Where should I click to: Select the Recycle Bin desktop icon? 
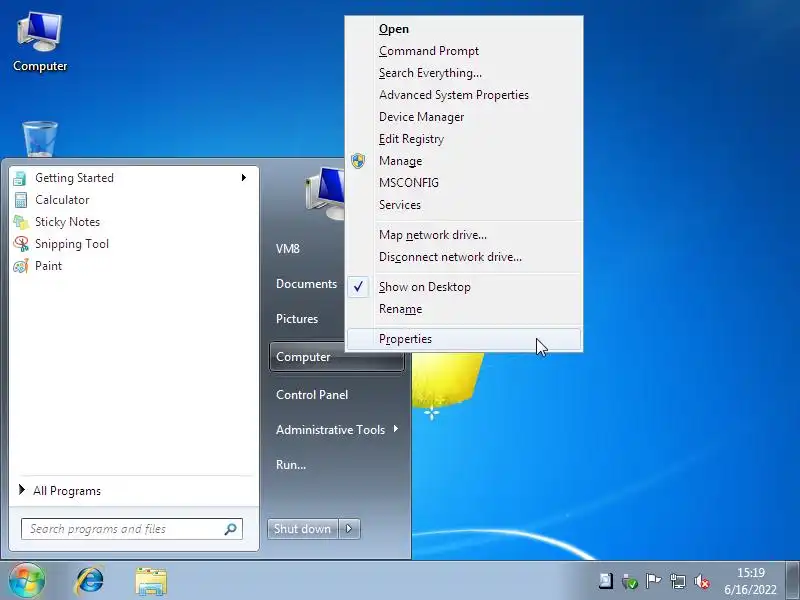pos(40,139)
